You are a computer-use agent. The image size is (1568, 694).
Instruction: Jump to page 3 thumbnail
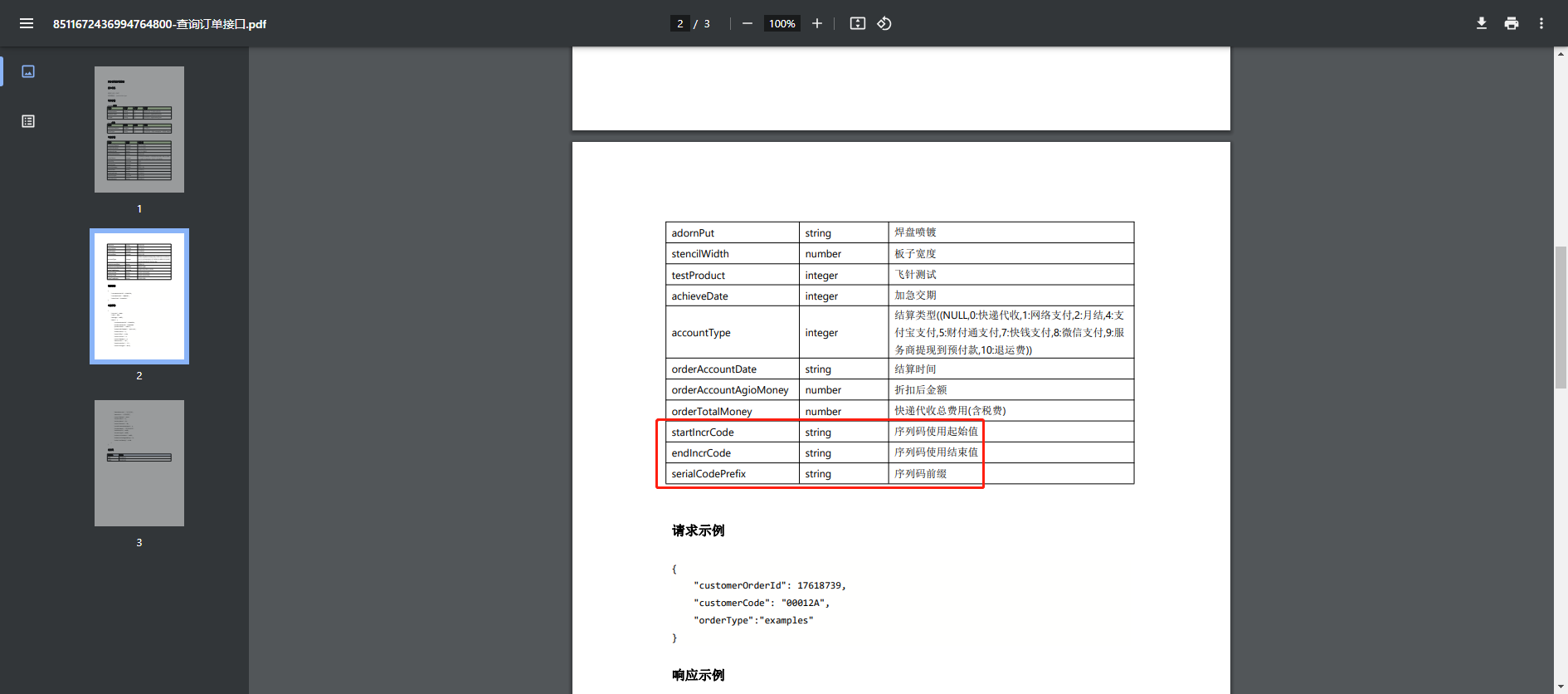pyautogui.click(x=139, y=463)
